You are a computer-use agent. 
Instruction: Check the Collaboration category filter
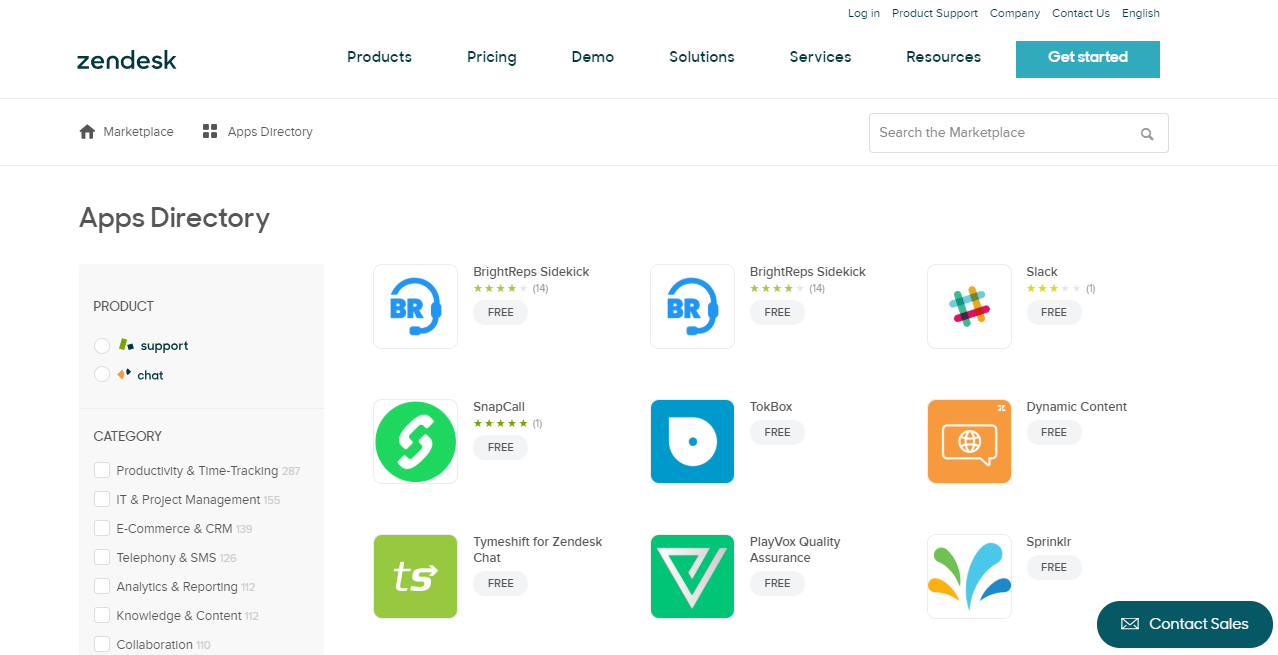102,644
